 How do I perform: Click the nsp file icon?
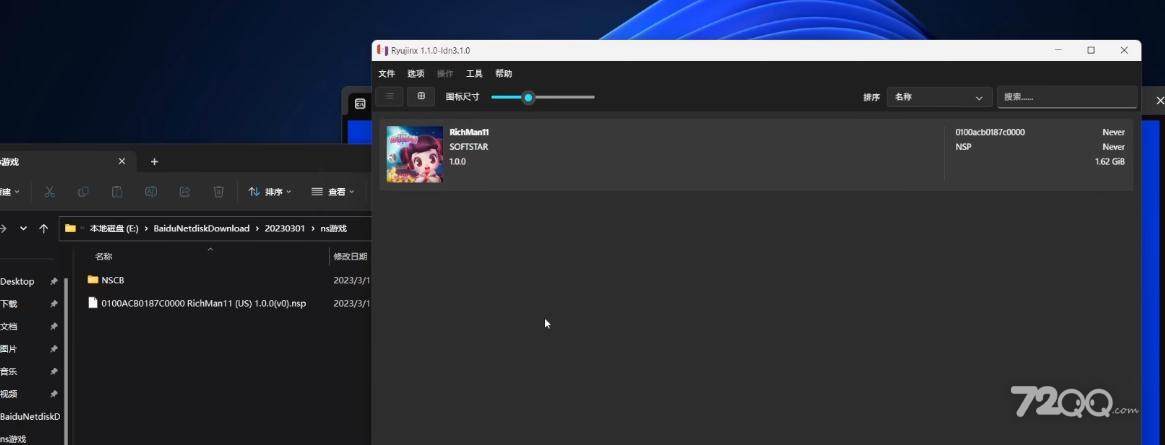[93, 302]
